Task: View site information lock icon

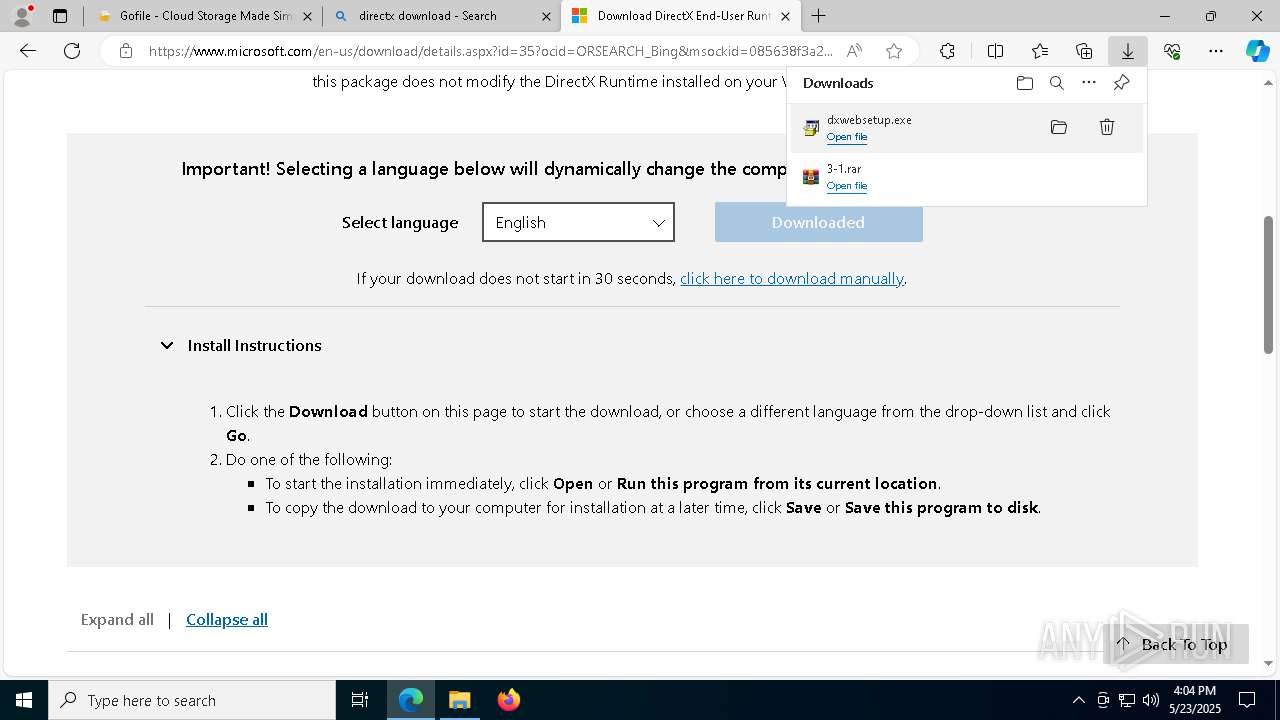Action: point(125,51)
